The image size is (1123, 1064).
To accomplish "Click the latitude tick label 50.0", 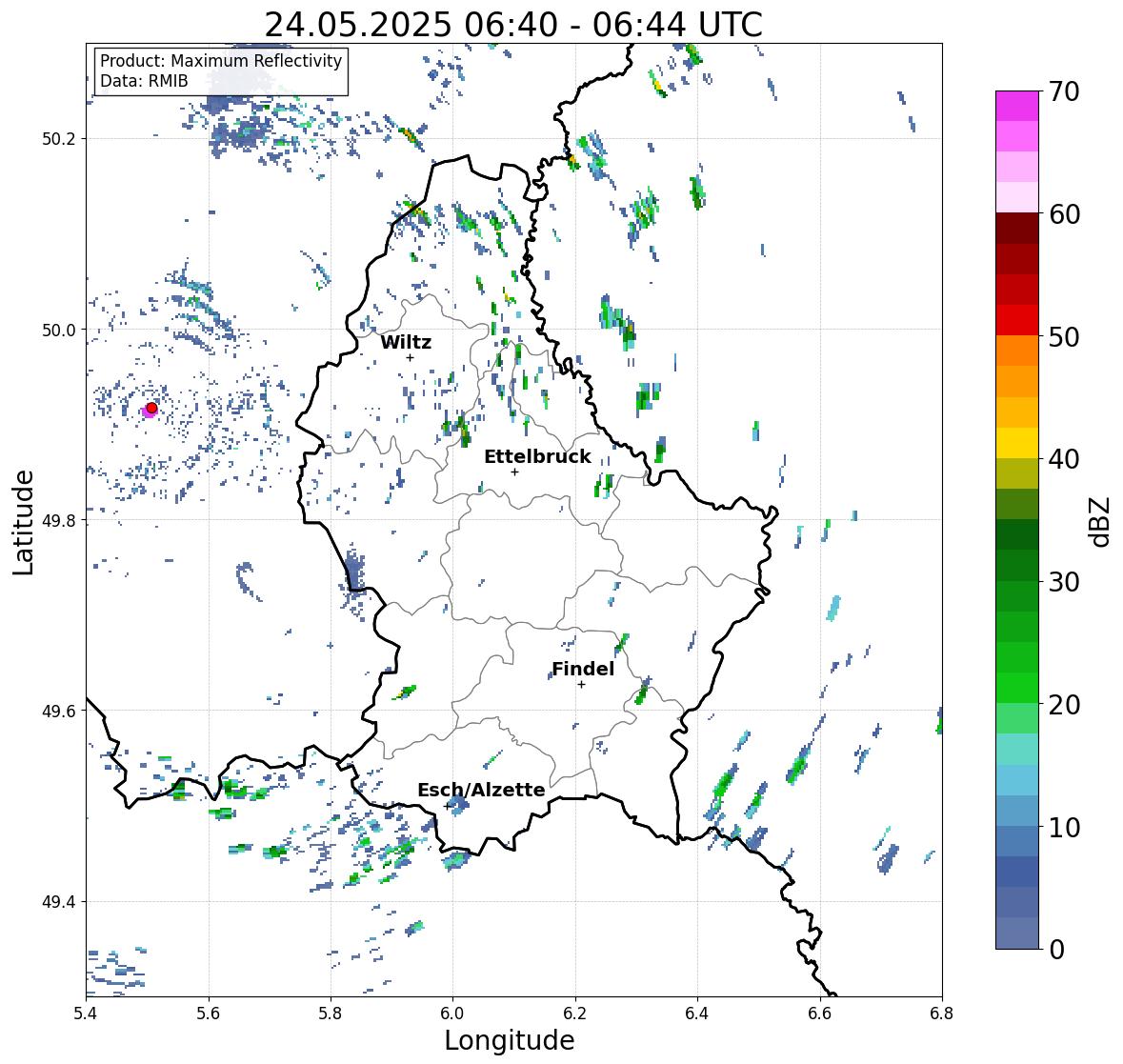I will [x=59, y=331].
